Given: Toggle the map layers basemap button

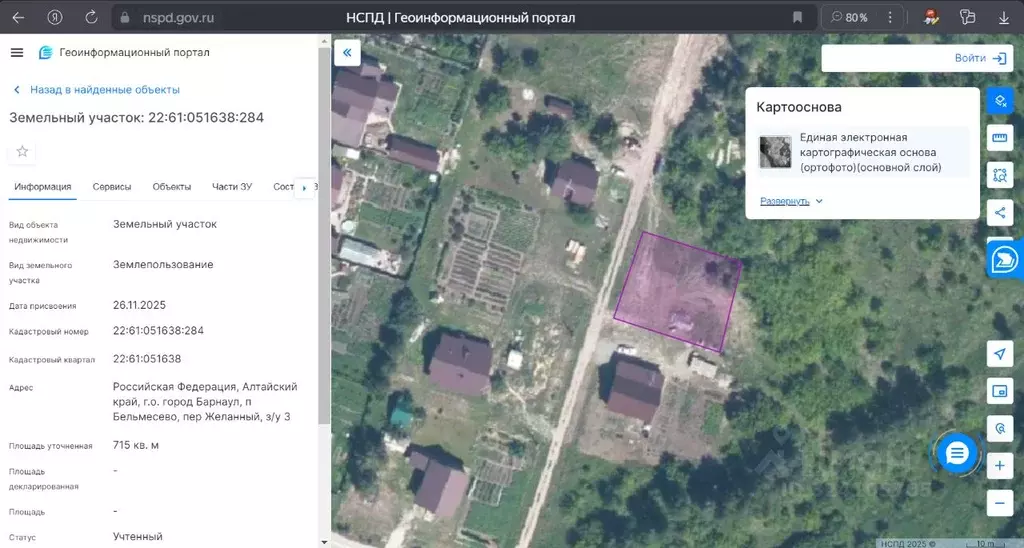Looking at the screenshot, I should [999, 102].
